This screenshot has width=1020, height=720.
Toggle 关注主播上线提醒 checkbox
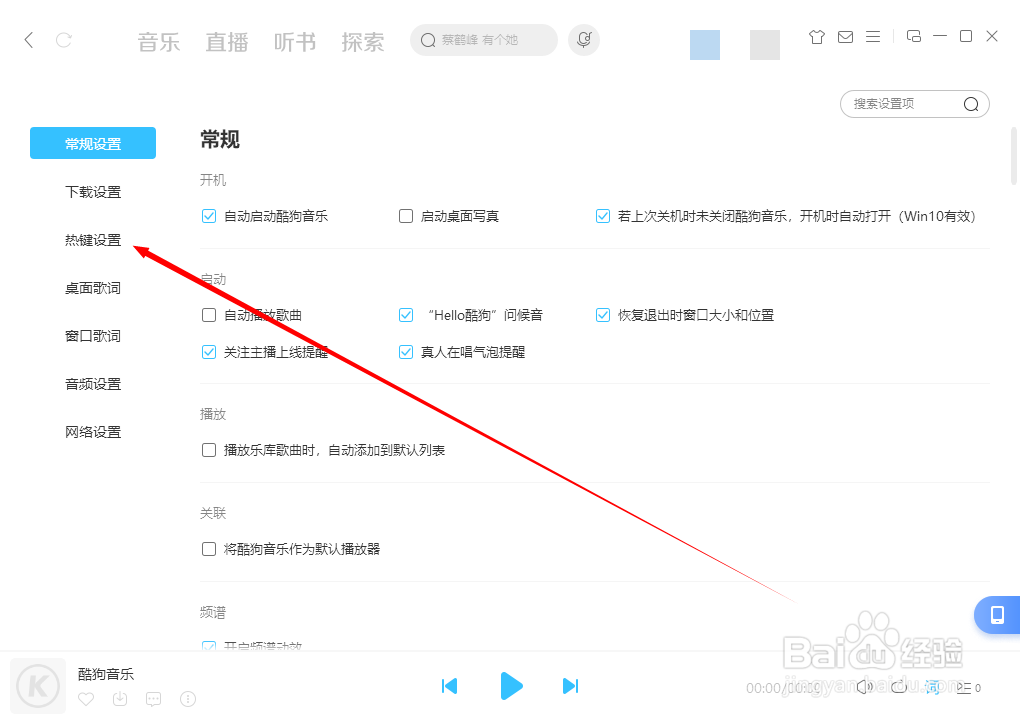tap(209, 353)
